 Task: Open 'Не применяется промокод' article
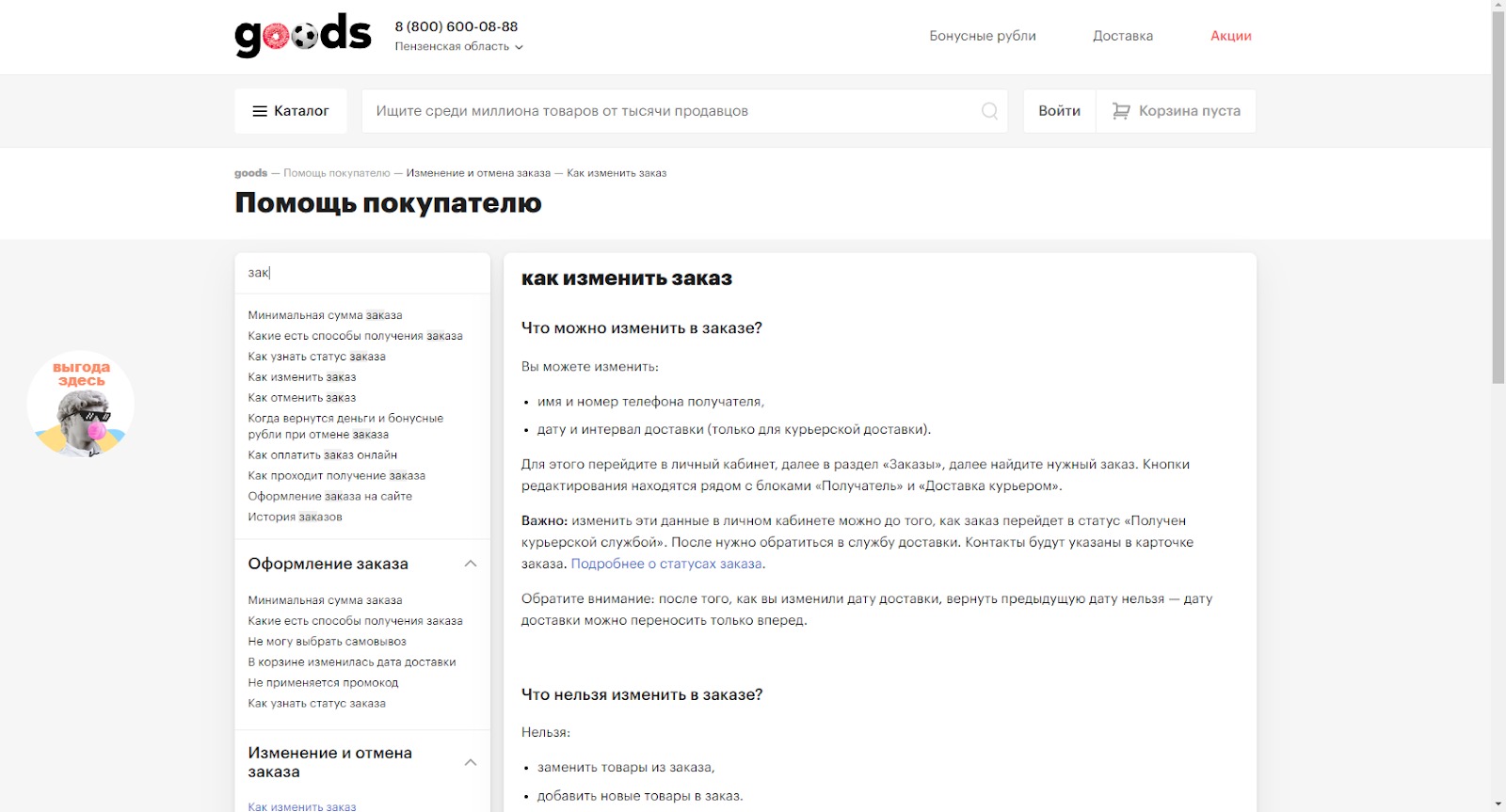click(x=323, y=683)
